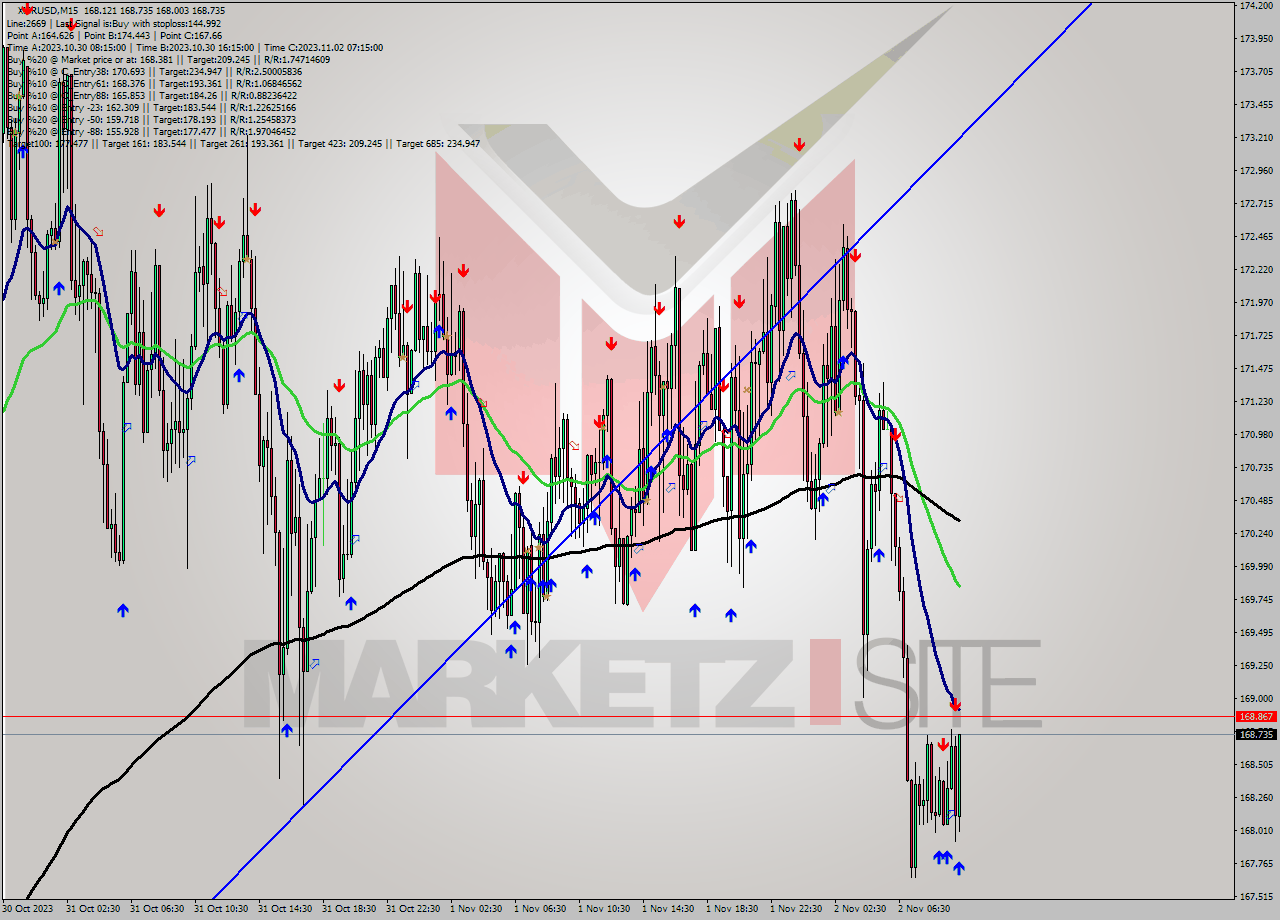Click the 171.475 price axis label

tap(1256, 368)
